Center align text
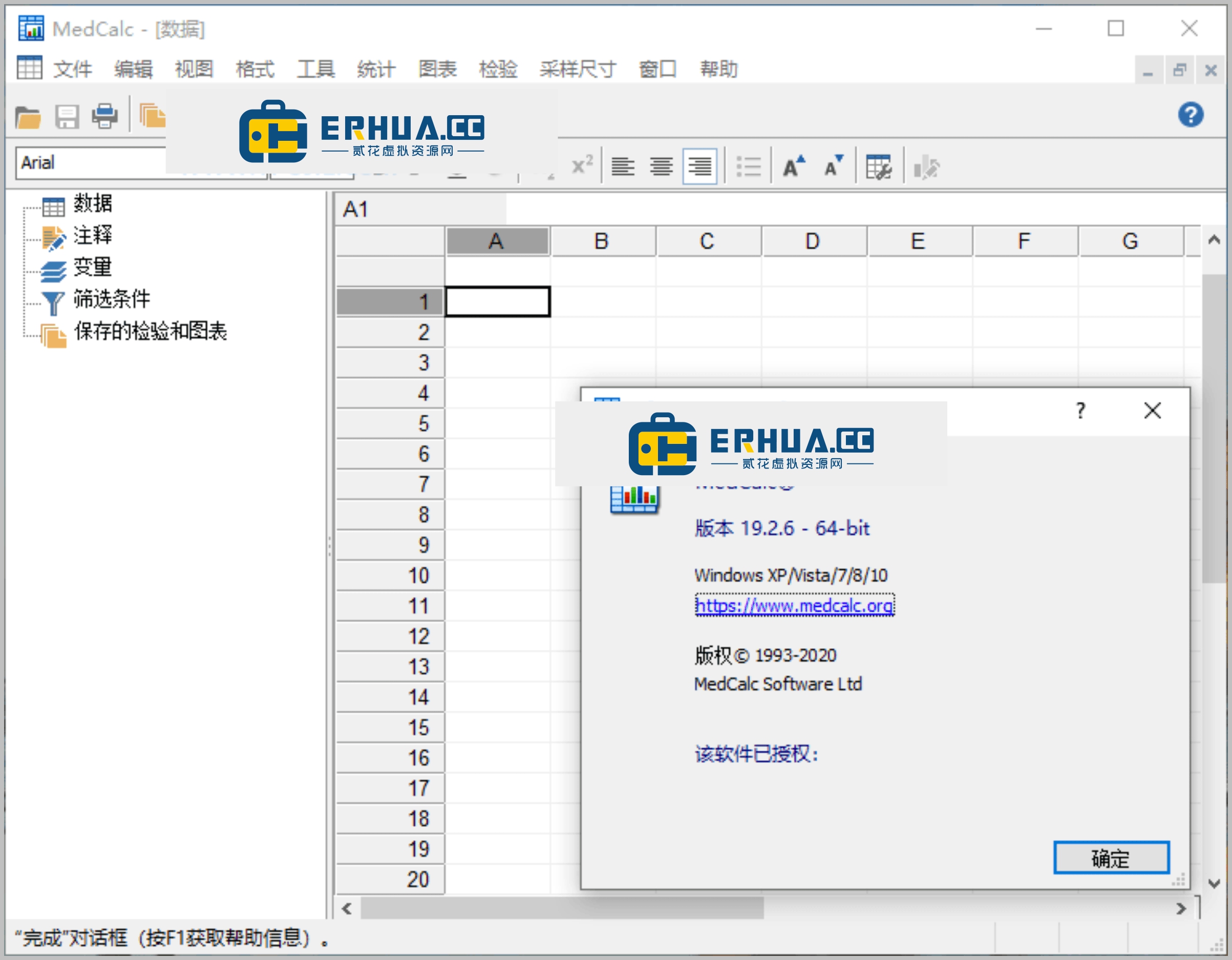The image size is (1232, 960). pos(661,166)
